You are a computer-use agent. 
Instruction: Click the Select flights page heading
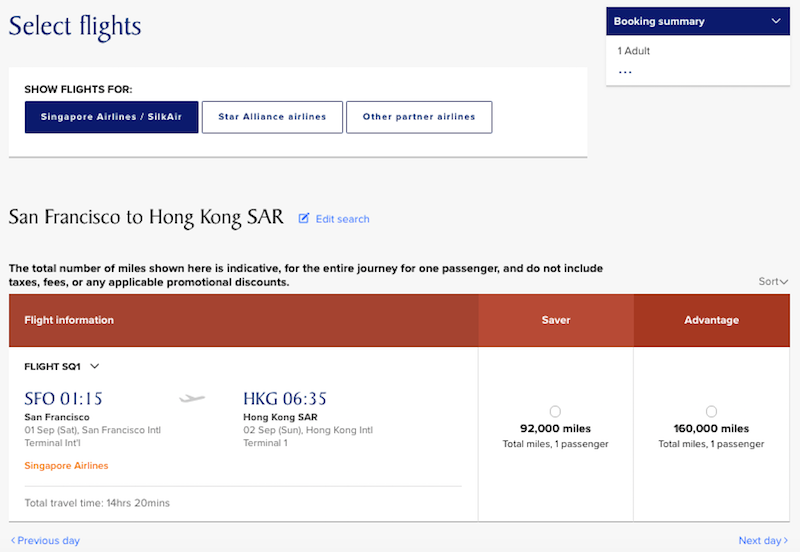75,27
